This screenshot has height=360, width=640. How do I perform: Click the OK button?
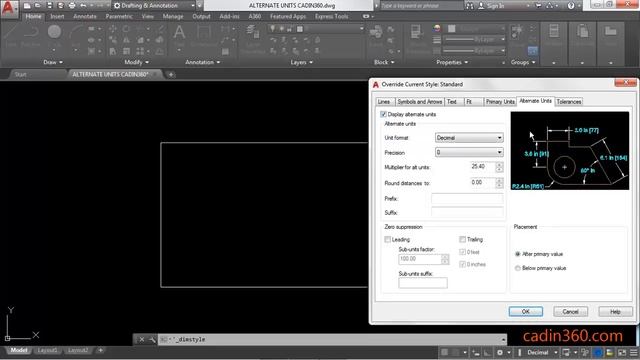click(526, 311)
